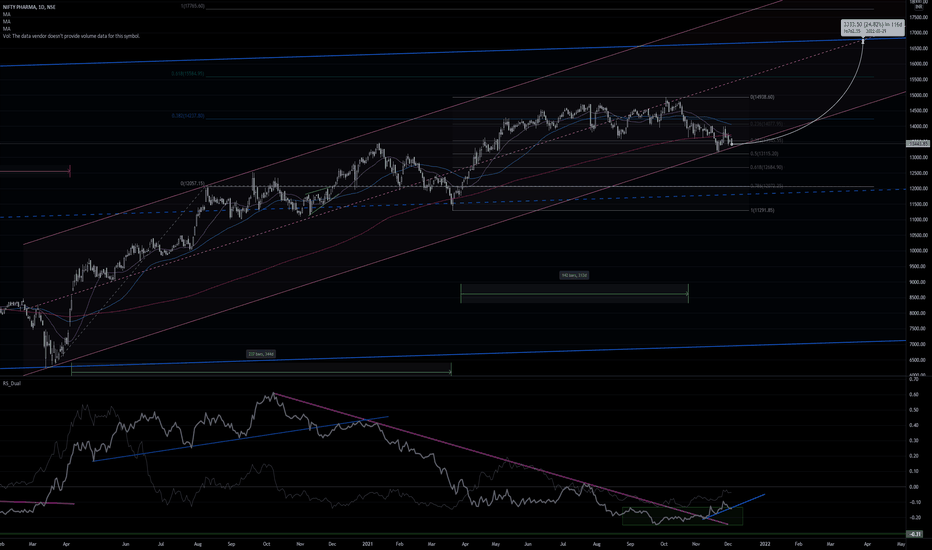Select the green rectangle on RS_Dual pane
The image size is (932, 550).
(x=682, y=516)
